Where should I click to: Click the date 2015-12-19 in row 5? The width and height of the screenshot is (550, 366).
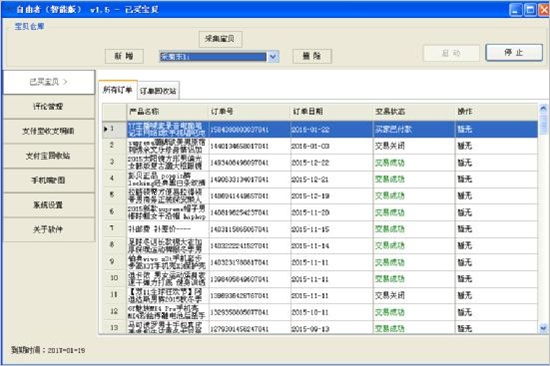click(310, 196)
